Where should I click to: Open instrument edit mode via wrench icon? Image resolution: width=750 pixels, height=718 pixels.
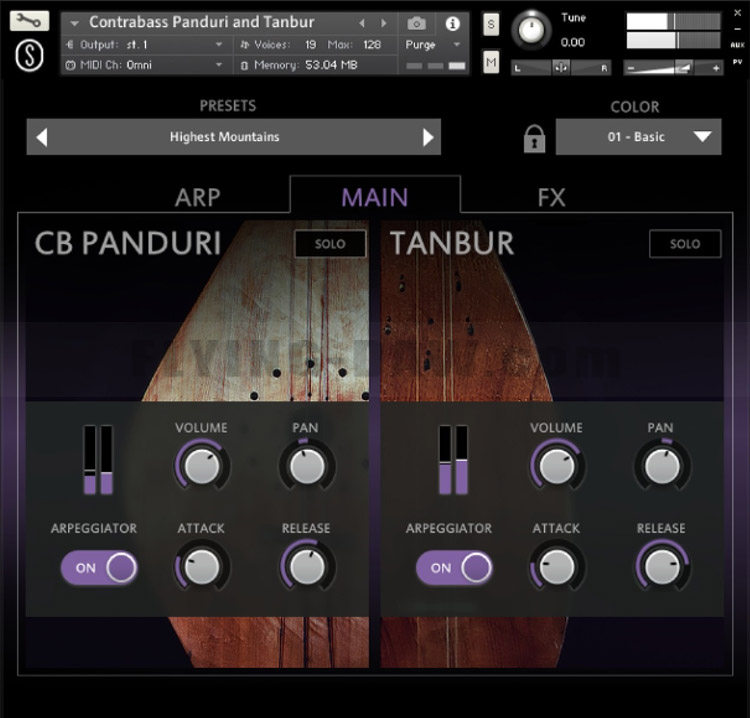tap(29, 21)
